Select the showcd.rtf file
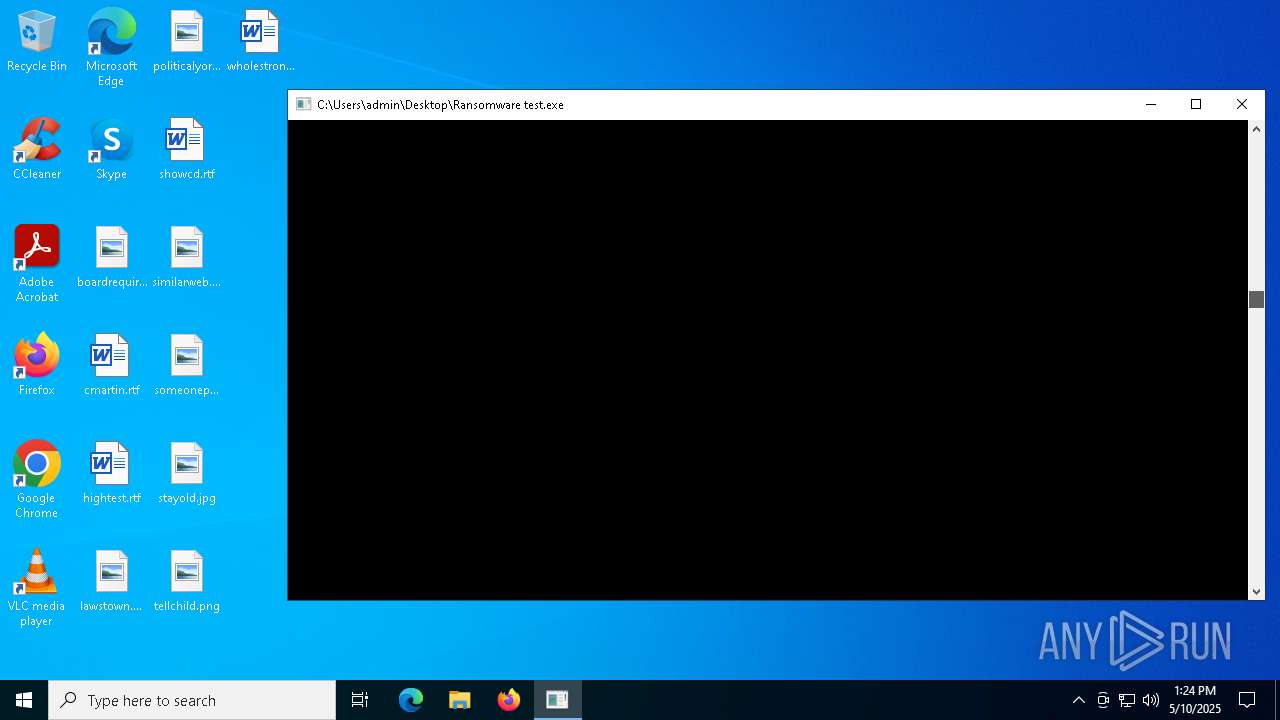 tap(187, 150)
